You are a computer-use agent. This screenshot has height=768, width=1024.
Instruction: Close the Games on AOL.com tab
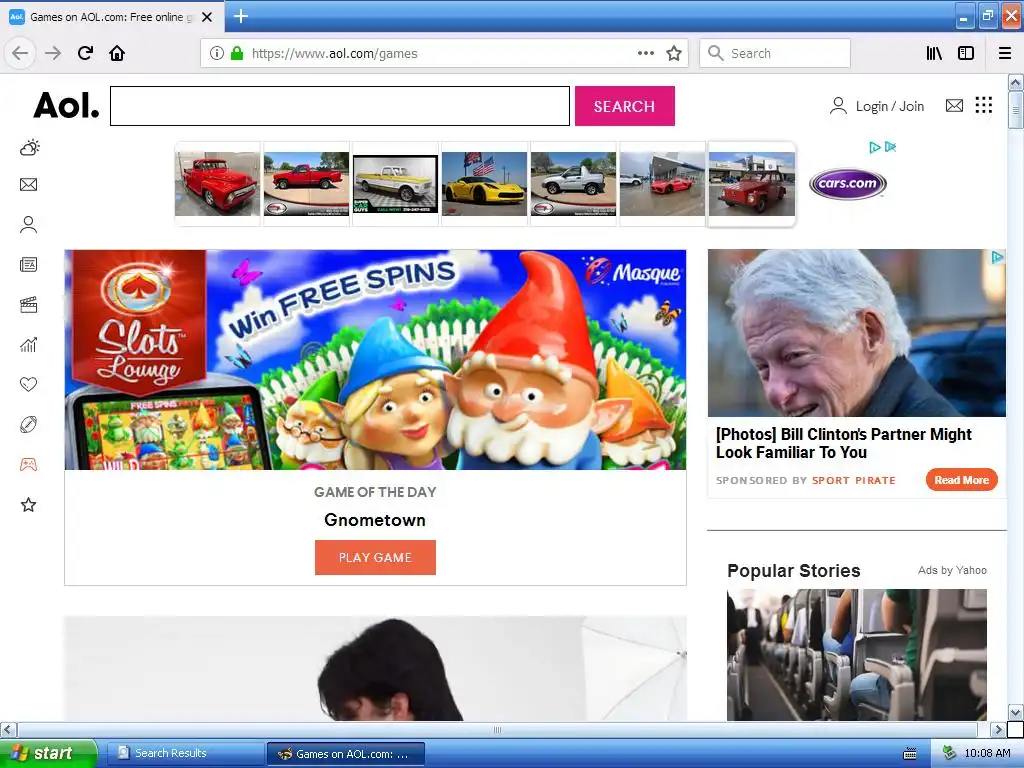coord(207,17)
